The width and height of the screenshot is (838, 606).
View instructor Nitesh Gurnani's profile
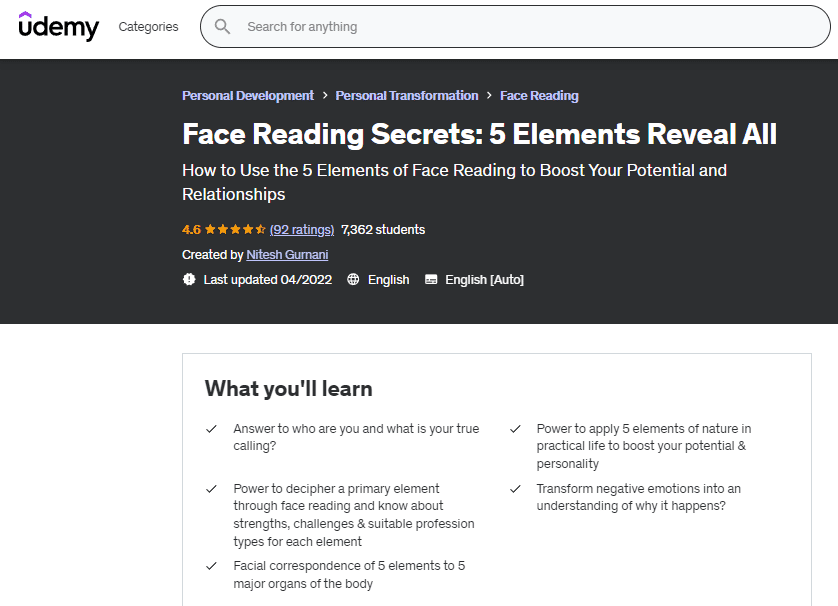287,255
